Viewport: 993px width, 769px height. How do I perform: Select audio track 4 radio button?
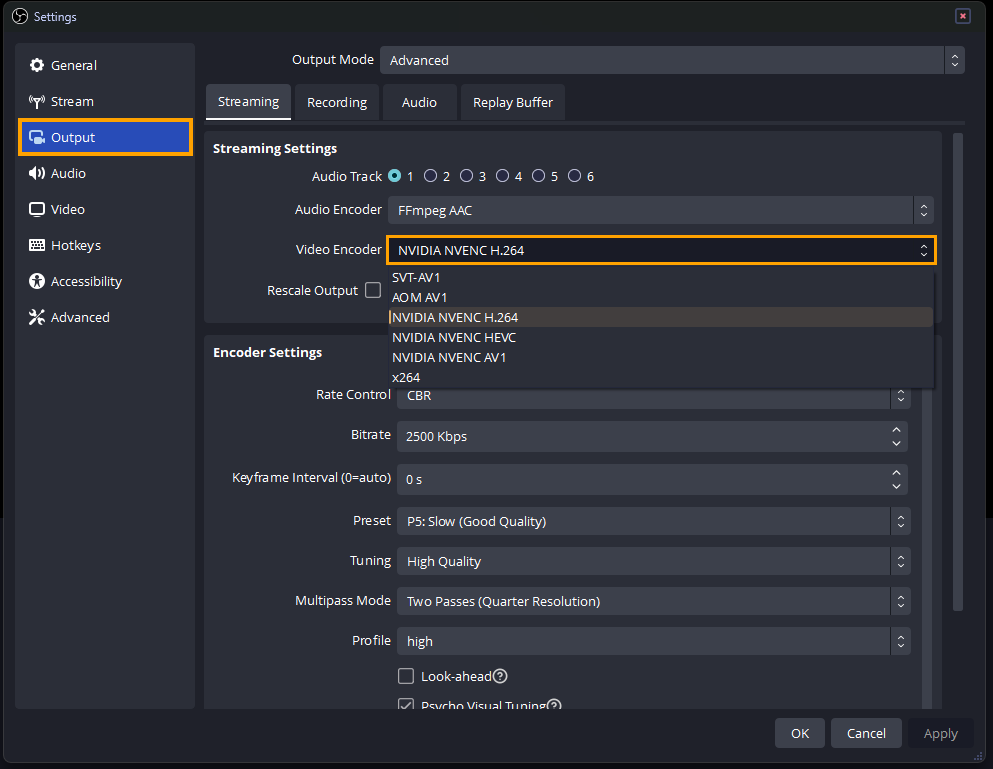[502, 175]
